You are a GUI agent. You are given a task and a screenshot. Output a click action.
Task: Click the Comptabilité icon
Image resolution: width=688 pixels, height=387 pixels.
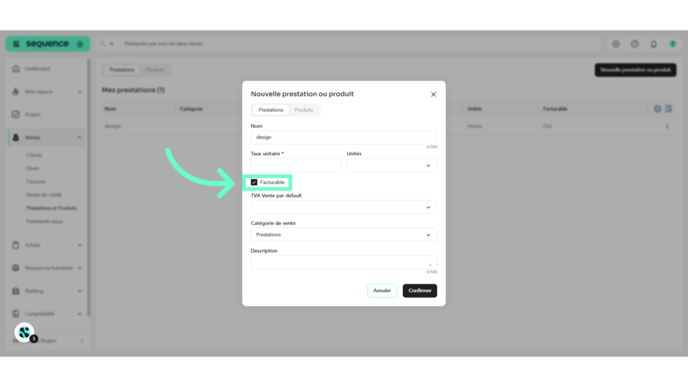tap(16, 314)
